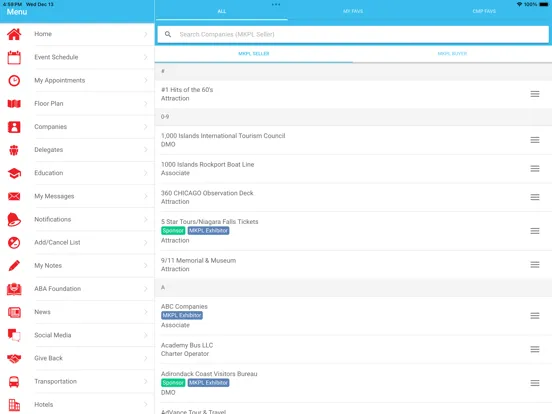
Task: Open options for 1,000 Islands International Tourism Council
Action: coord(535,140)
